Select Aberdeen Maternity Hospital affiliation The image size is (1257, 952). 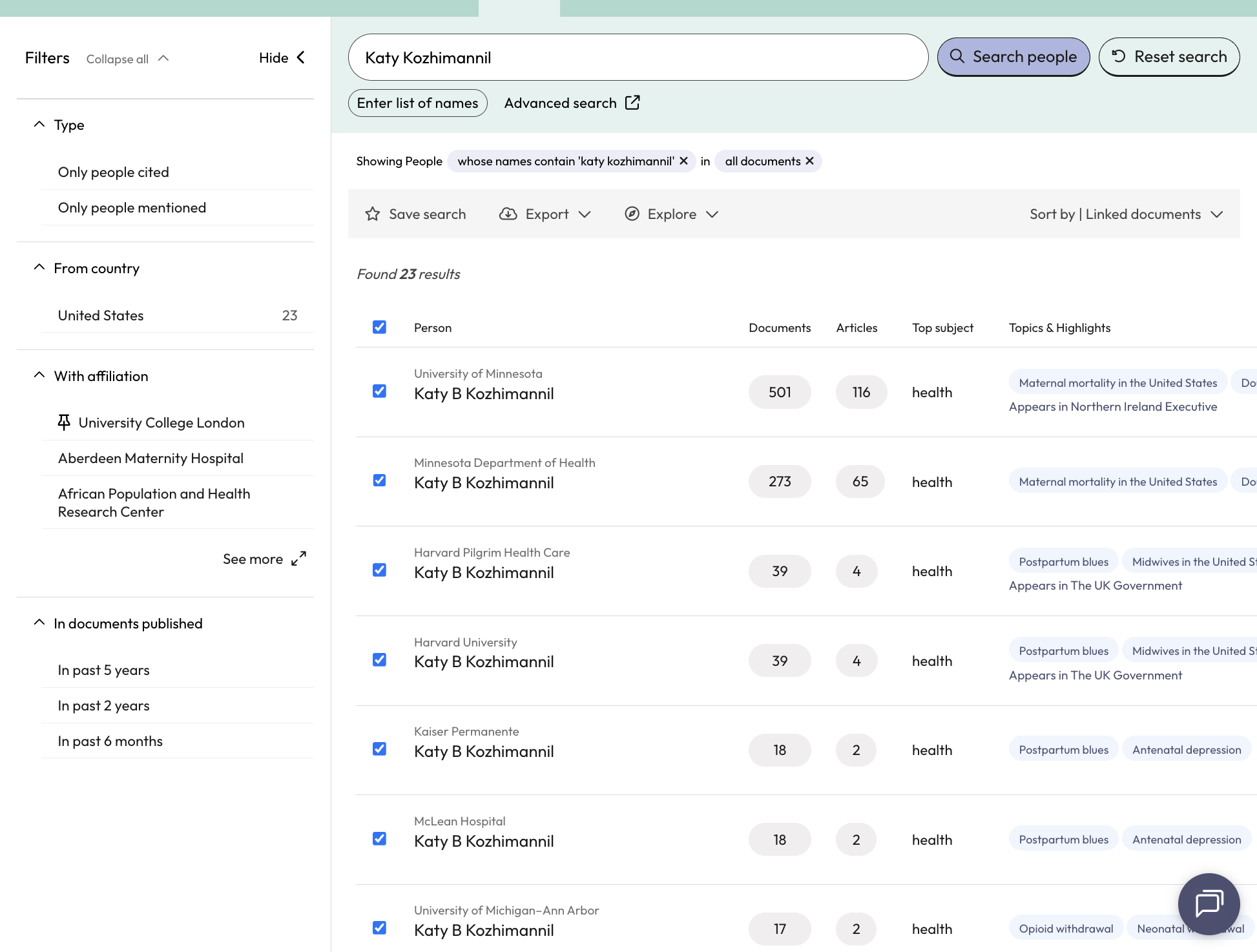tap(178, 458)
